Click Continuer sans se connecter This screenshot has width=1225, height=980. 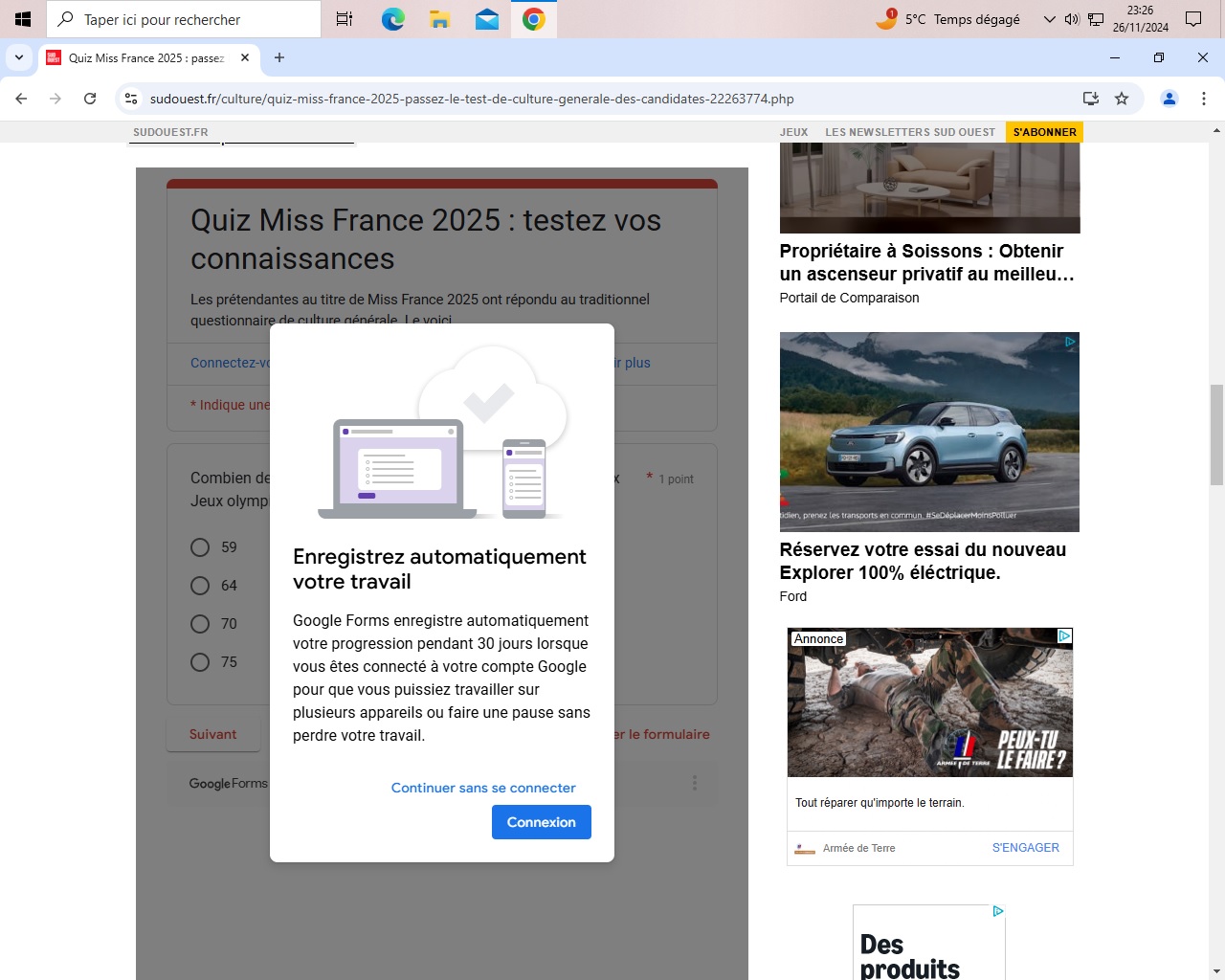tap(483, 788)
